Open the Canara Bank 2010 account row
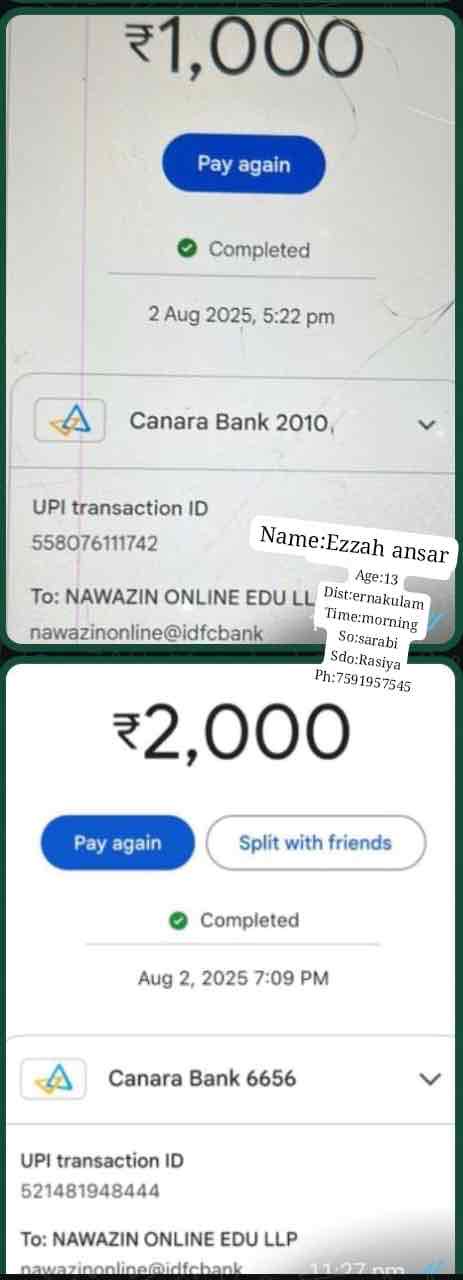The image size is (463, 1280). point(237,423)
